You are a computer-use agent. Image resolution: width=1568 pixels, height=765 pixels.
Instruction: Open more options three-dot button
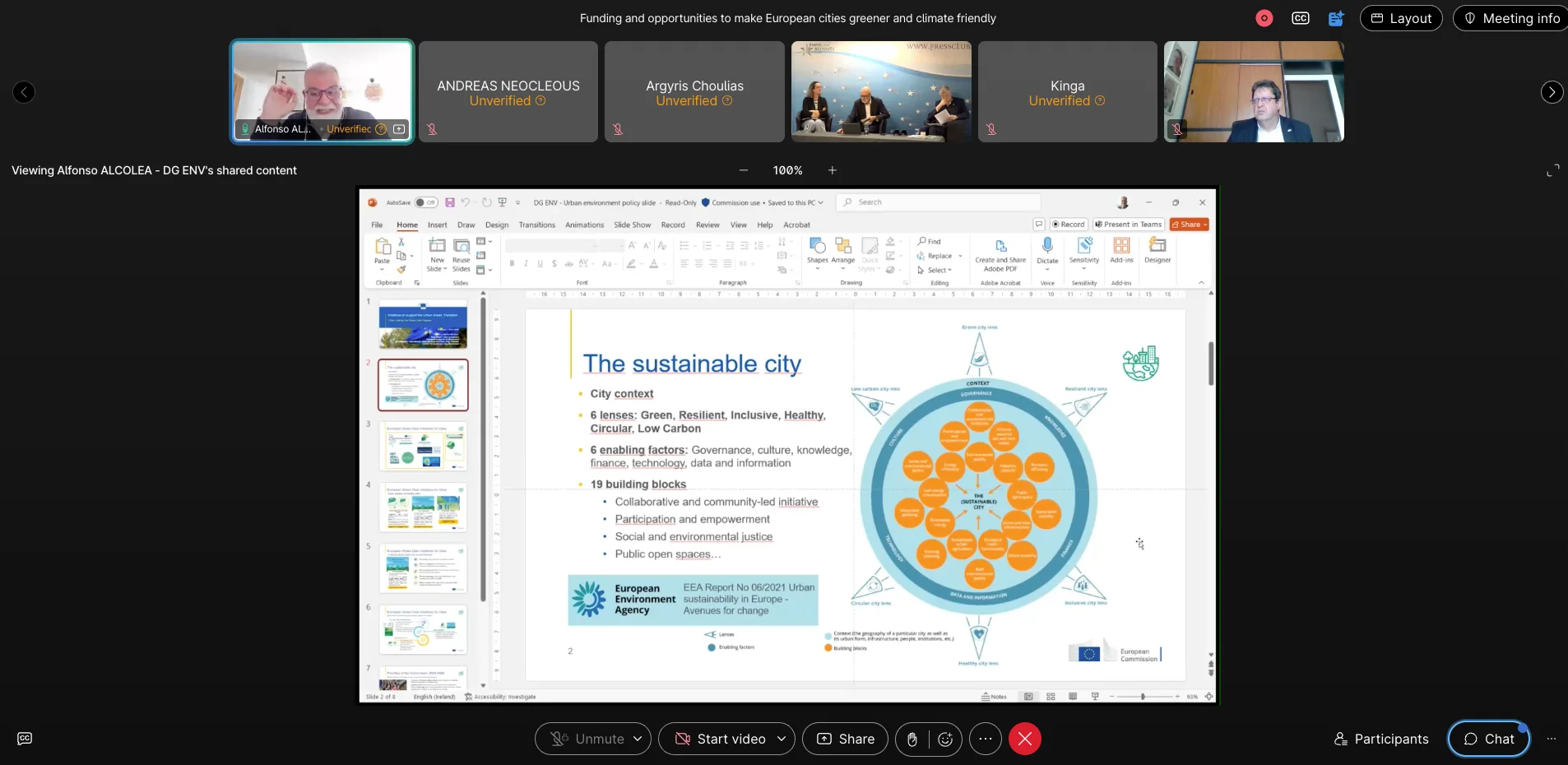coord(986,739)
